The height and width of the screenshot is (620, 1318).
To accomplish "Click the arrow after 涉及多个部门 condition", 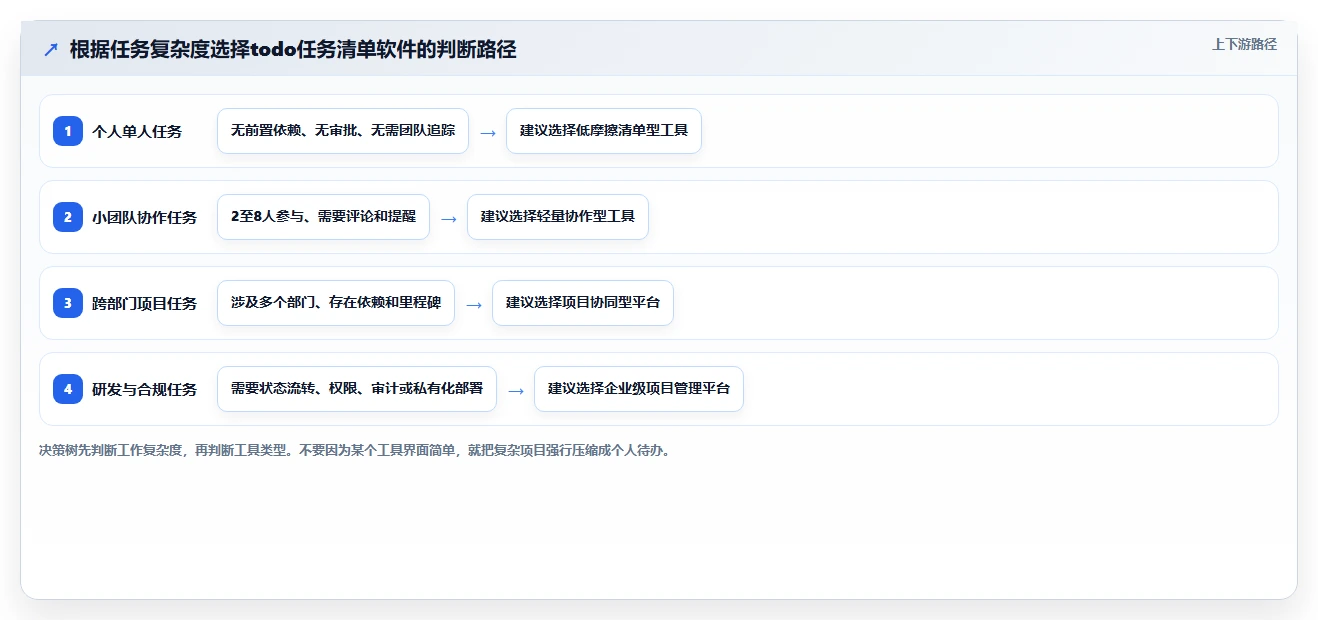I will tap(473, 304).
